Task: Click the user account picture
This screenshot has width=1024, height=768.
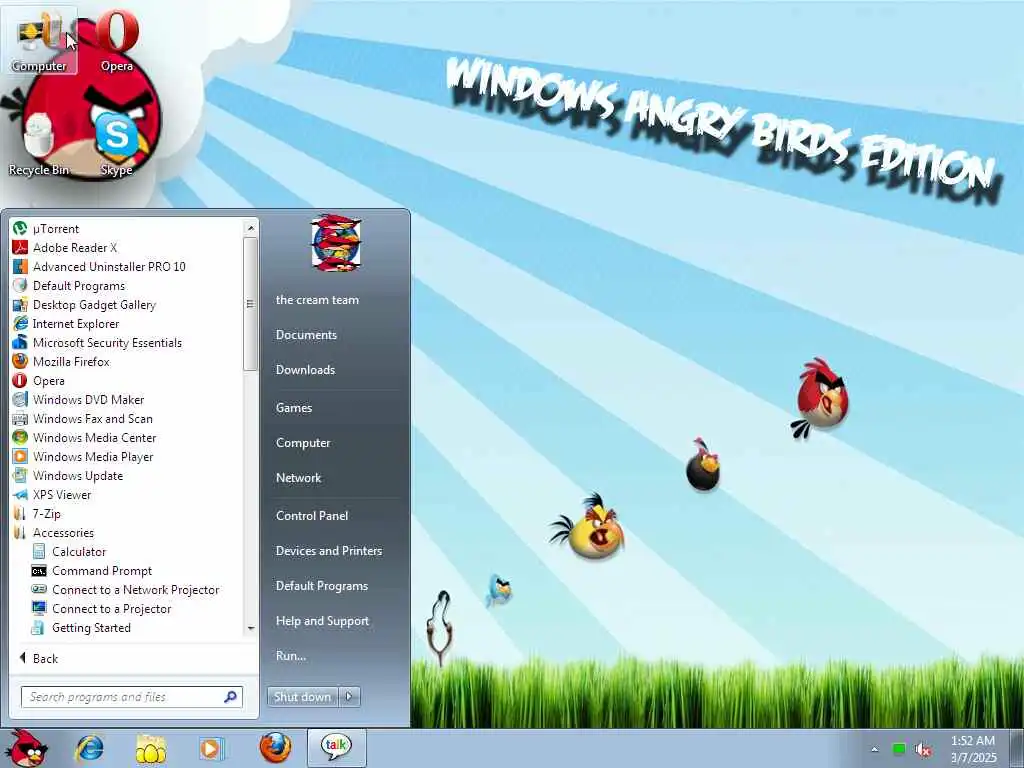Action: (336, 244)
